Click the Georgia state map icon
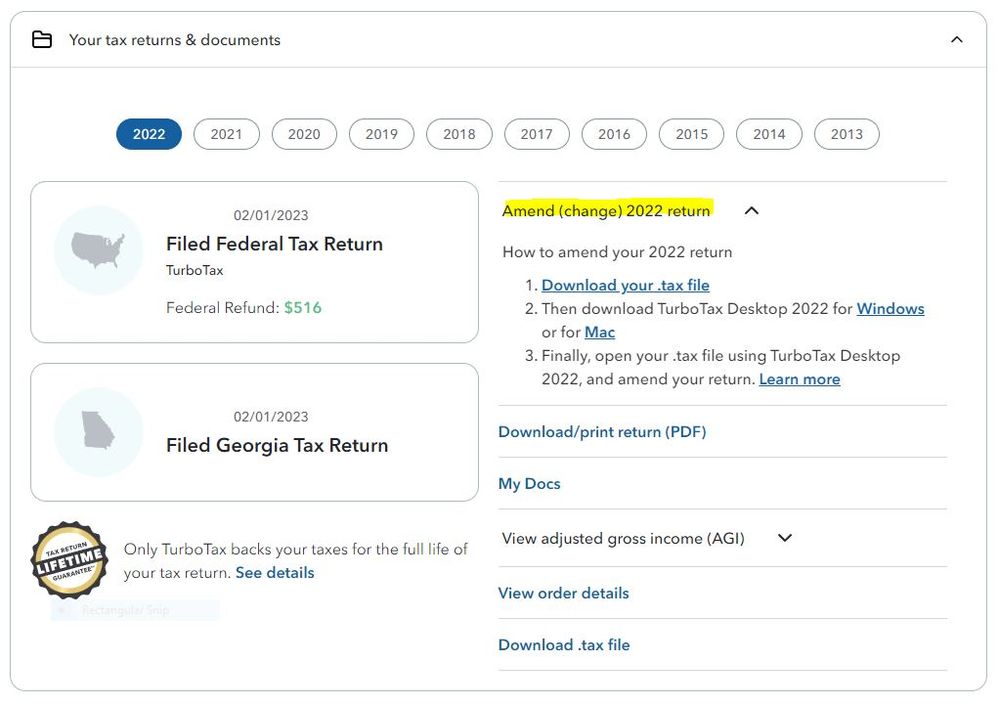999x712 pixels. coord(98,431)
